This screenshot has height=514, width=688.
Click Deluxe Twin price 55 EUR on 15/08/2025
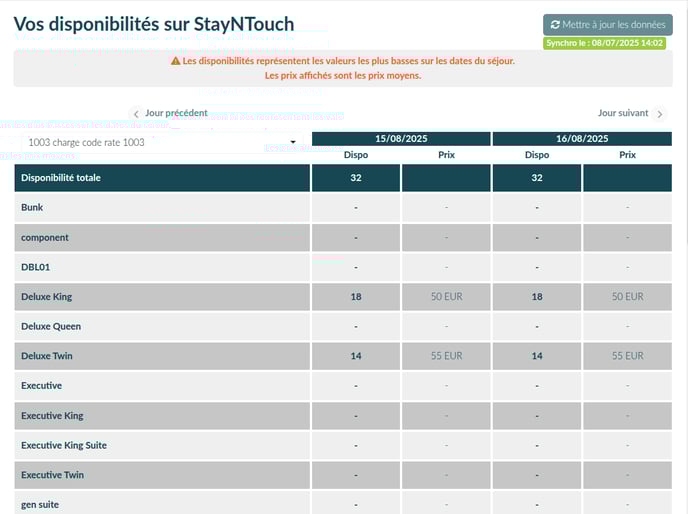[446, 356]
